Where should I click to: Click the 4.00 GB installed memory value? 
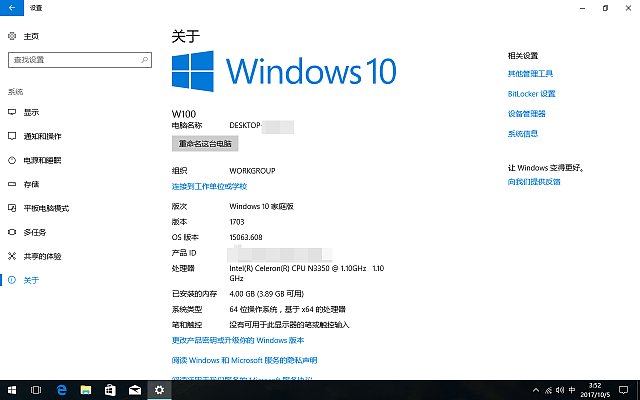(267, 293)
